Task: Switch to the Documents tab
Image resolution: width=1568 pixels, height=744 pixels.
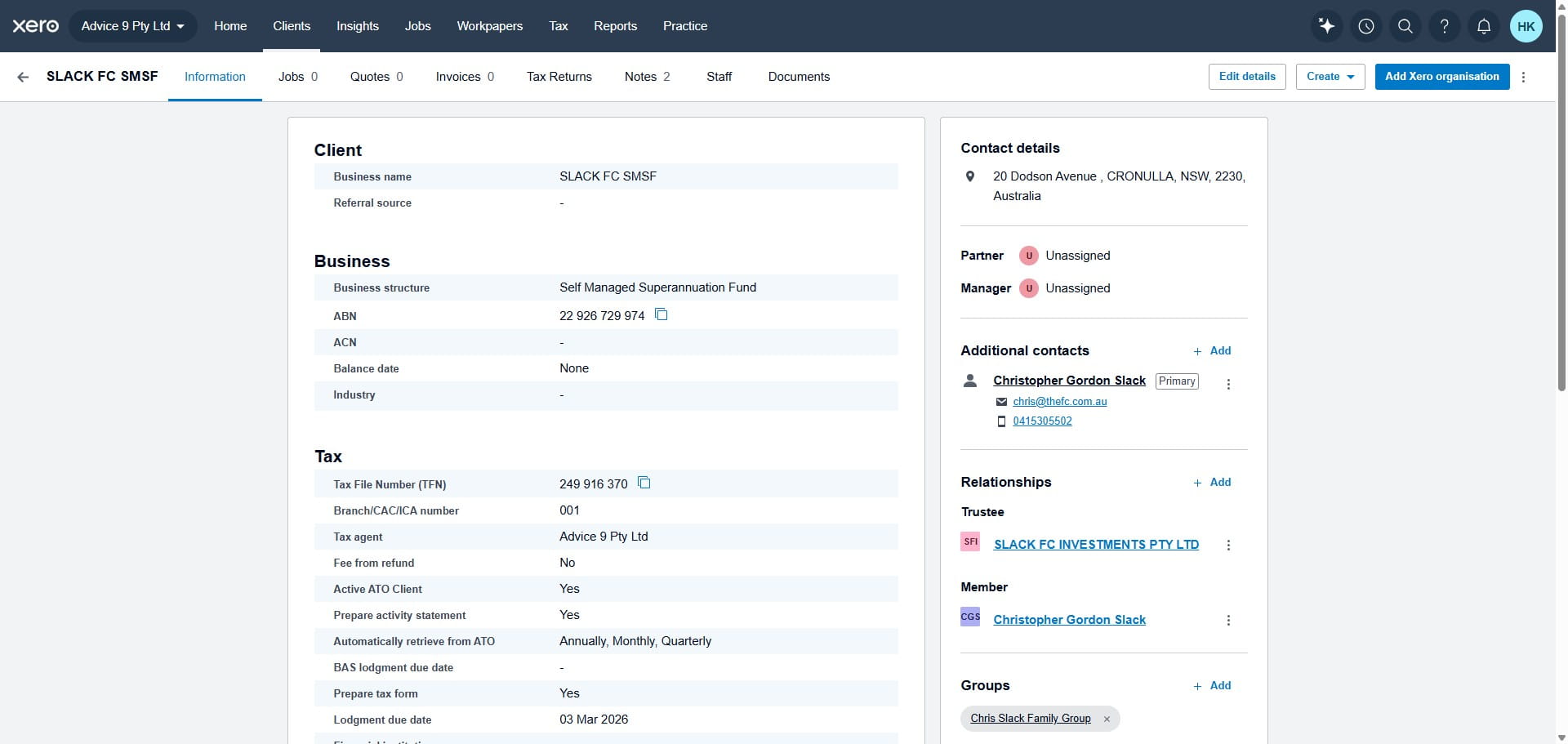Action: tap(799, 77)
